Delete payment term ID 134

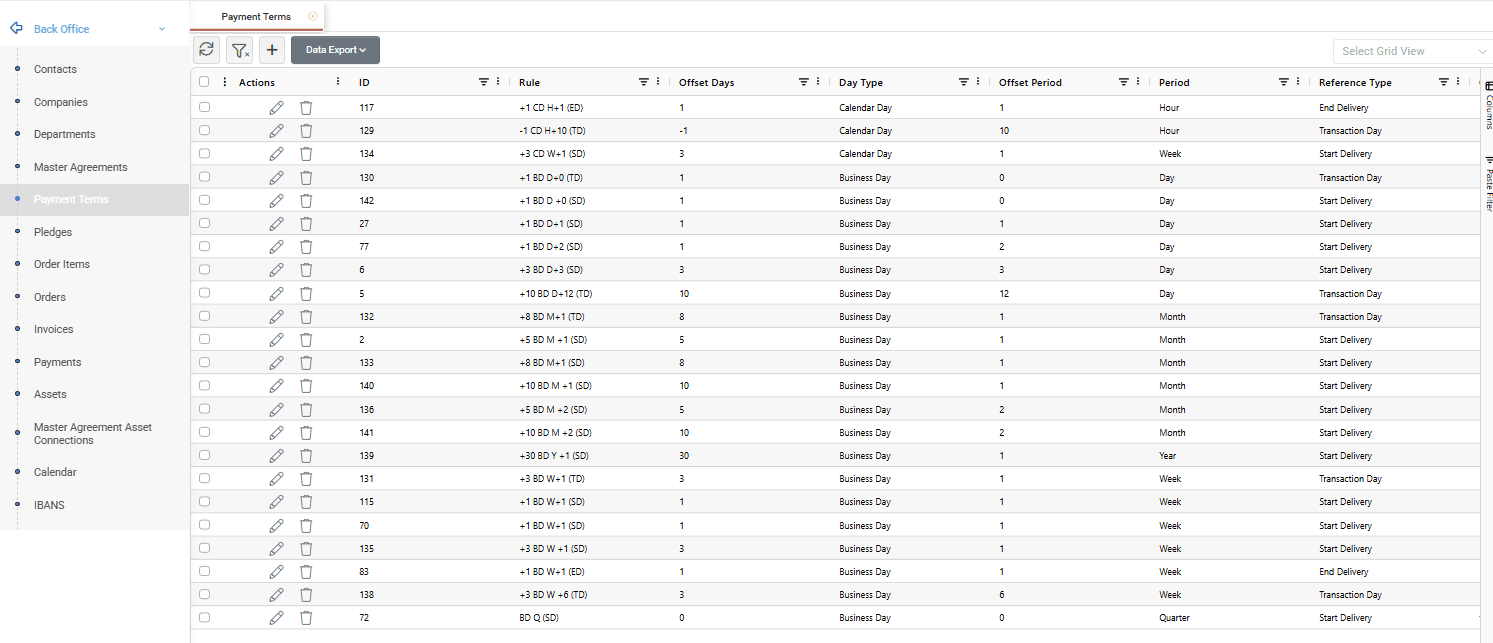pos(306,154)
